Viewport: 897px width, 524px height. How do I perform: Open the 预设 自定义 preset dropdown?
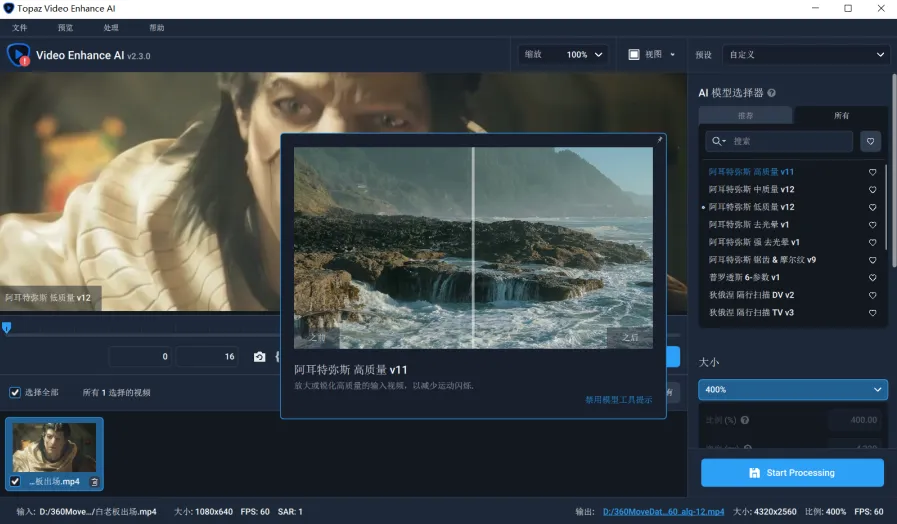[x=806, y=55]
